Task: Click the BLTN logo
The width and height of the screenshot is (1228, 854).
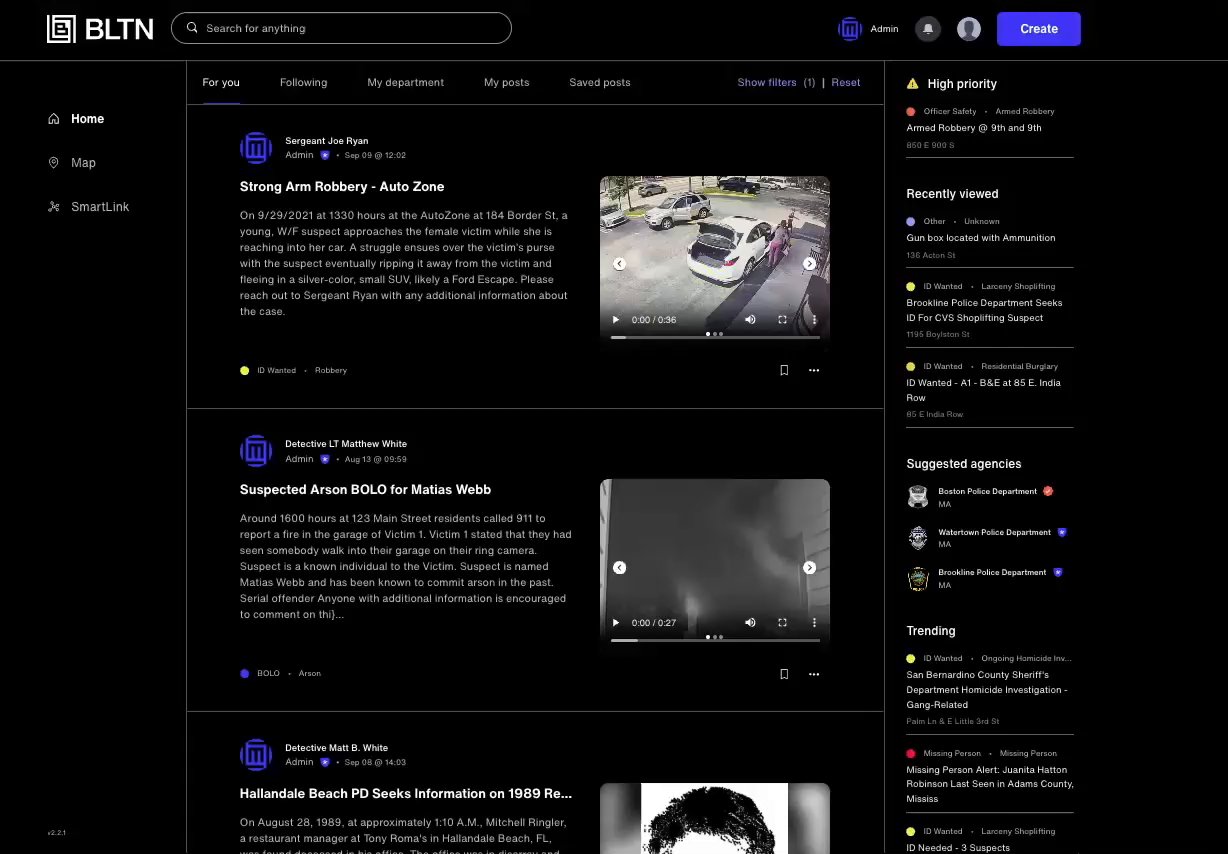Action: point(100,29)
